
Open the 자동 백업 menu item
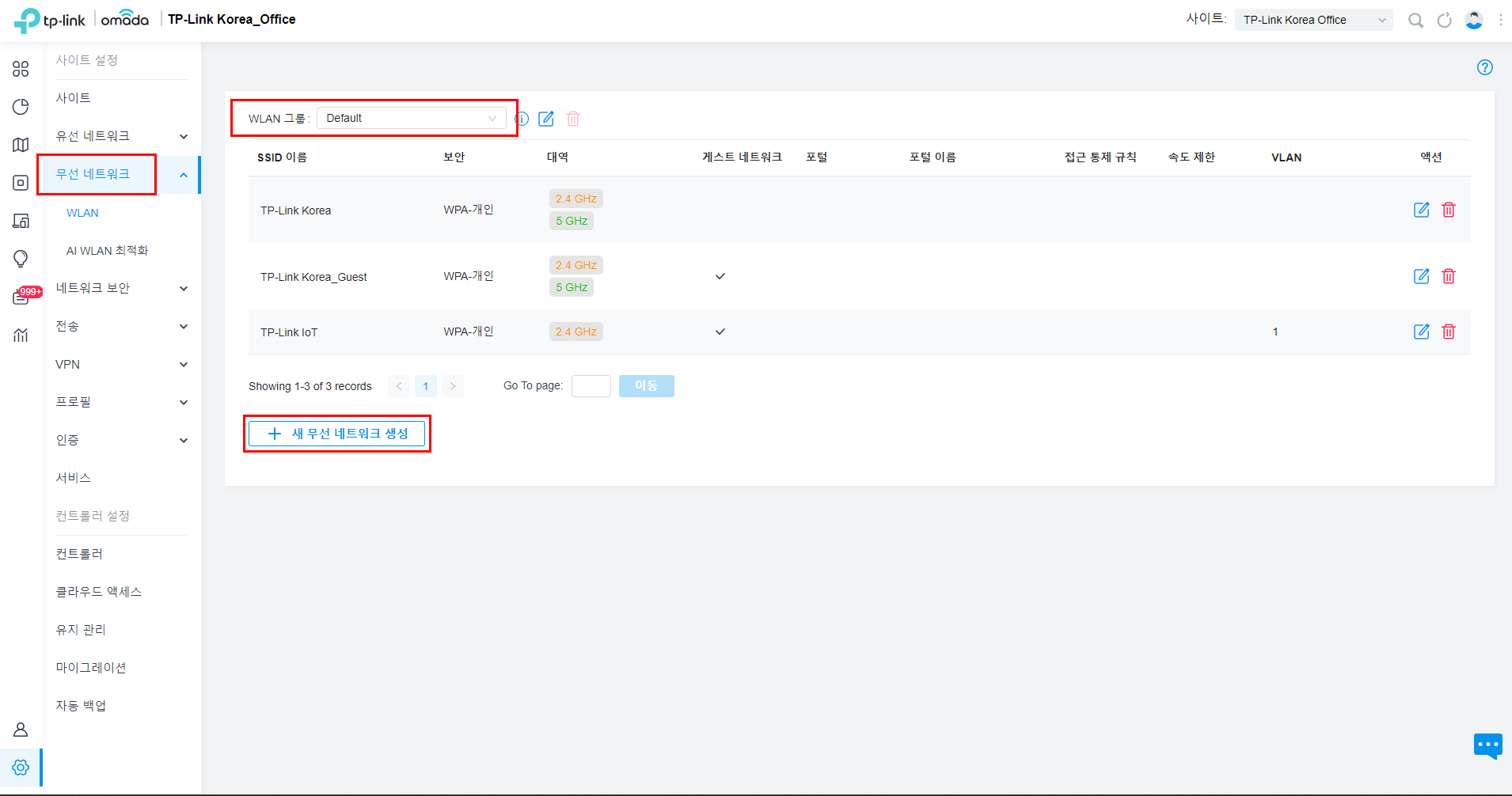point(81,706)
